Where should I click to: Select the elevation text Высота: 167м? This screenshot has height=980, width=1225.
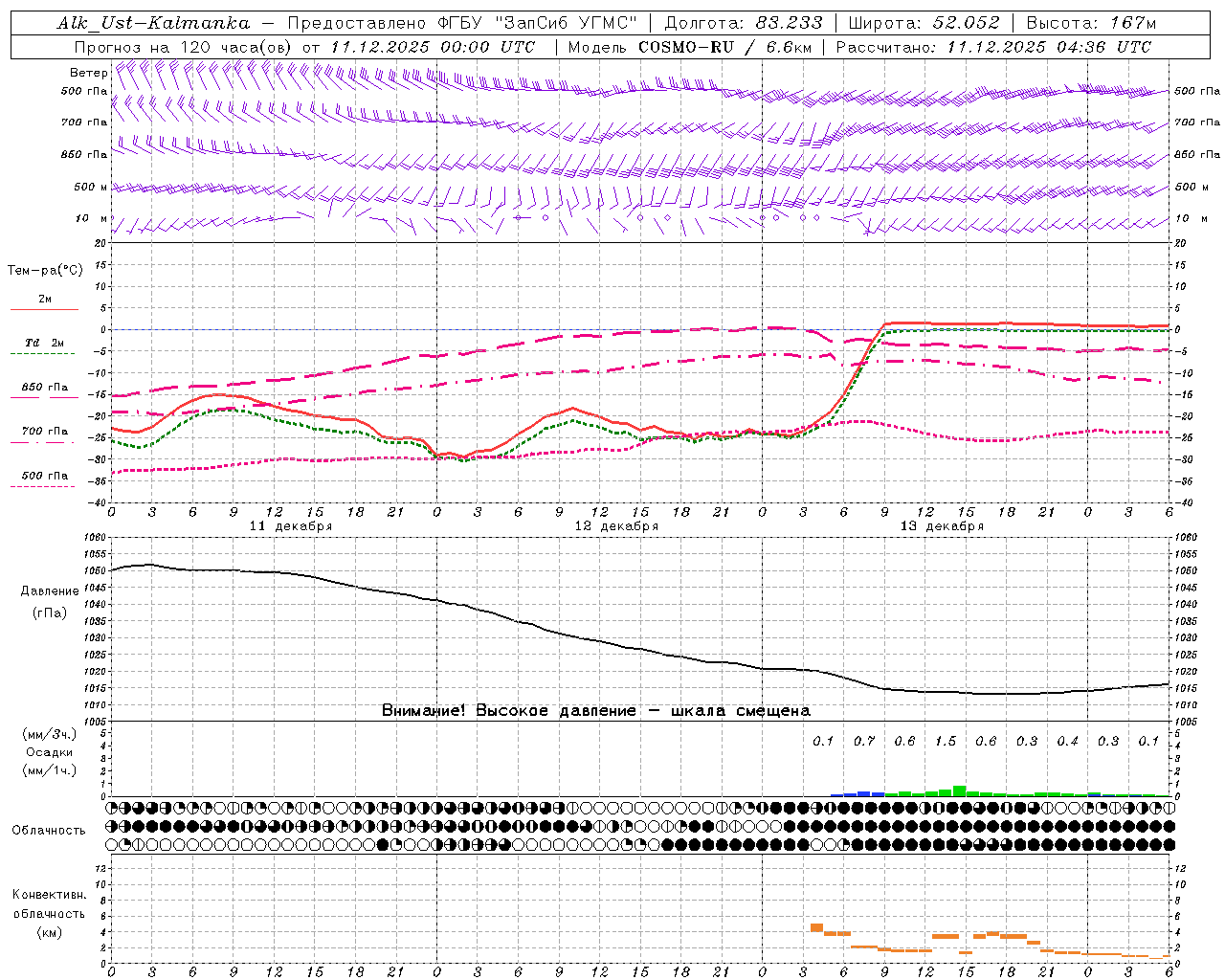coord(1091,23)
